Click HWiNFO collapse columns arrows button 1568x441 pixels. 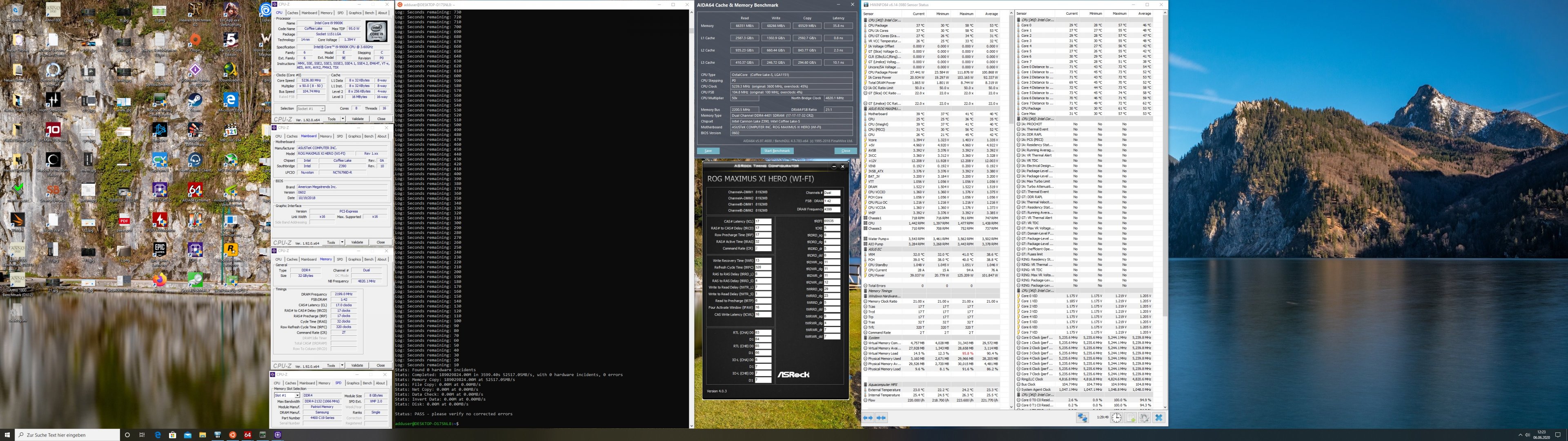882,418
